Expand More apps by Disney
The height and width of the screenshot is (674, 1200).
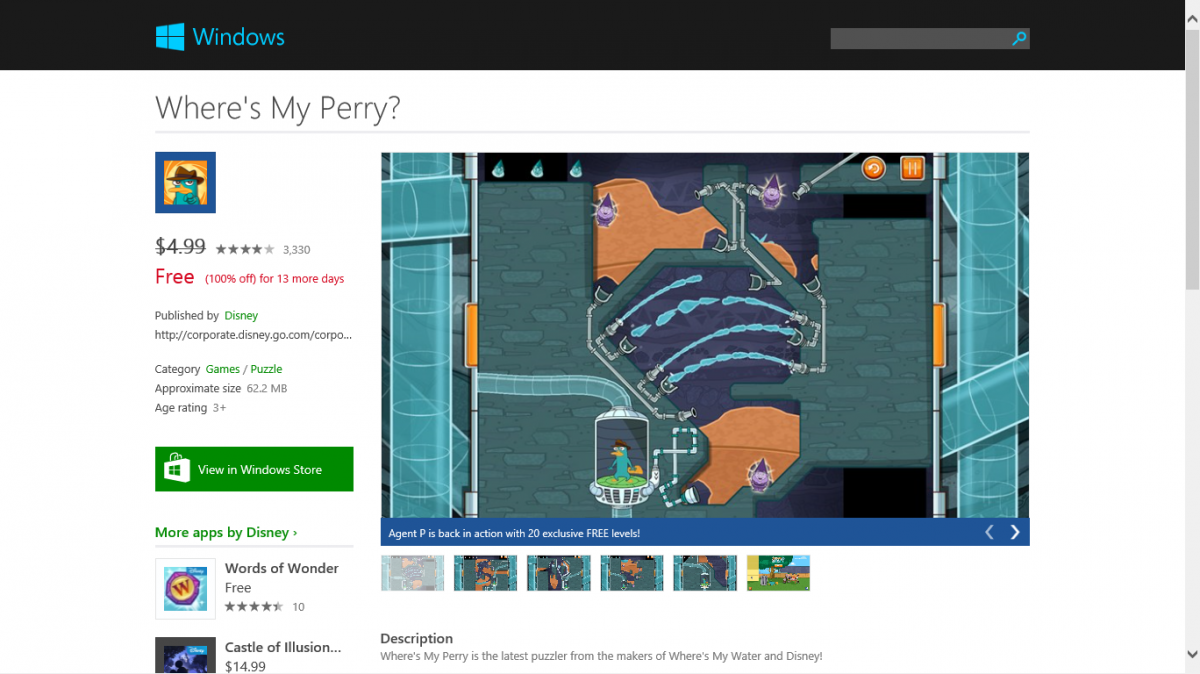pos(226,532)
